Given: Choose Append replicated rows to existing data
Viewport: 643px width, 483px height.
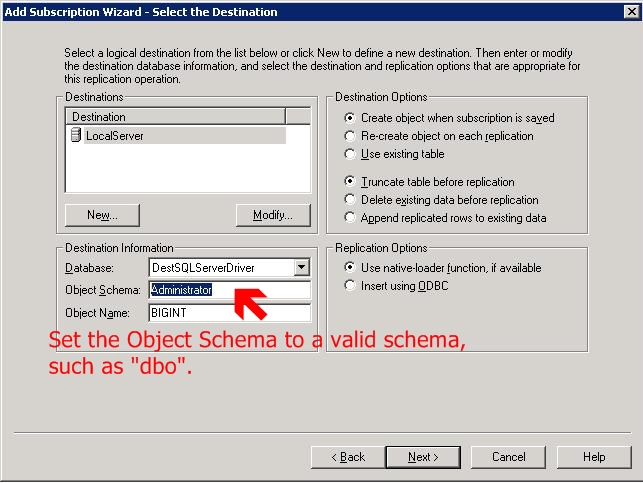Looking at the screenshot, I should click(x=350, y=218).
